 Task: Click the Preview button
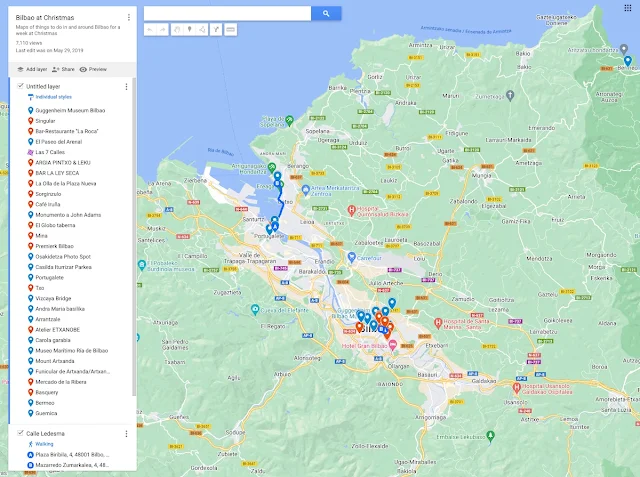[93, 69]
